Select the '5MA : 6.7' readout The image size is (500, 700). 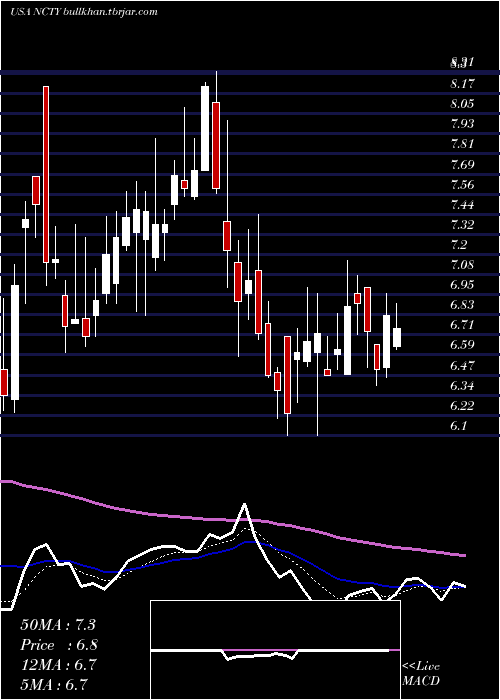(54, 684)
